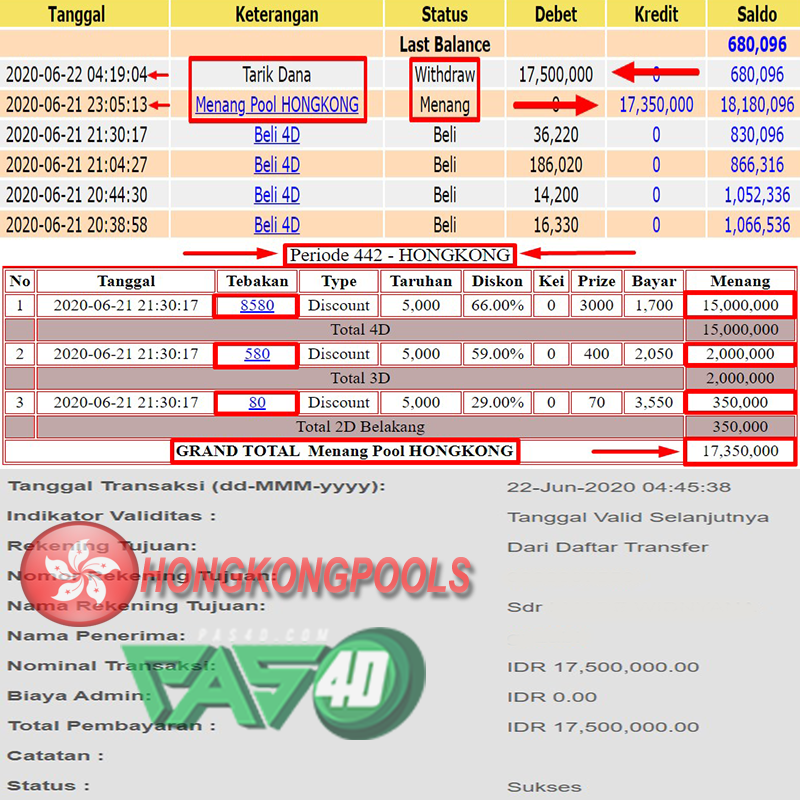The width and height of the screenshot is (800, 800).
Task: Select the Last Balance label
Action: tap(444, 44)
